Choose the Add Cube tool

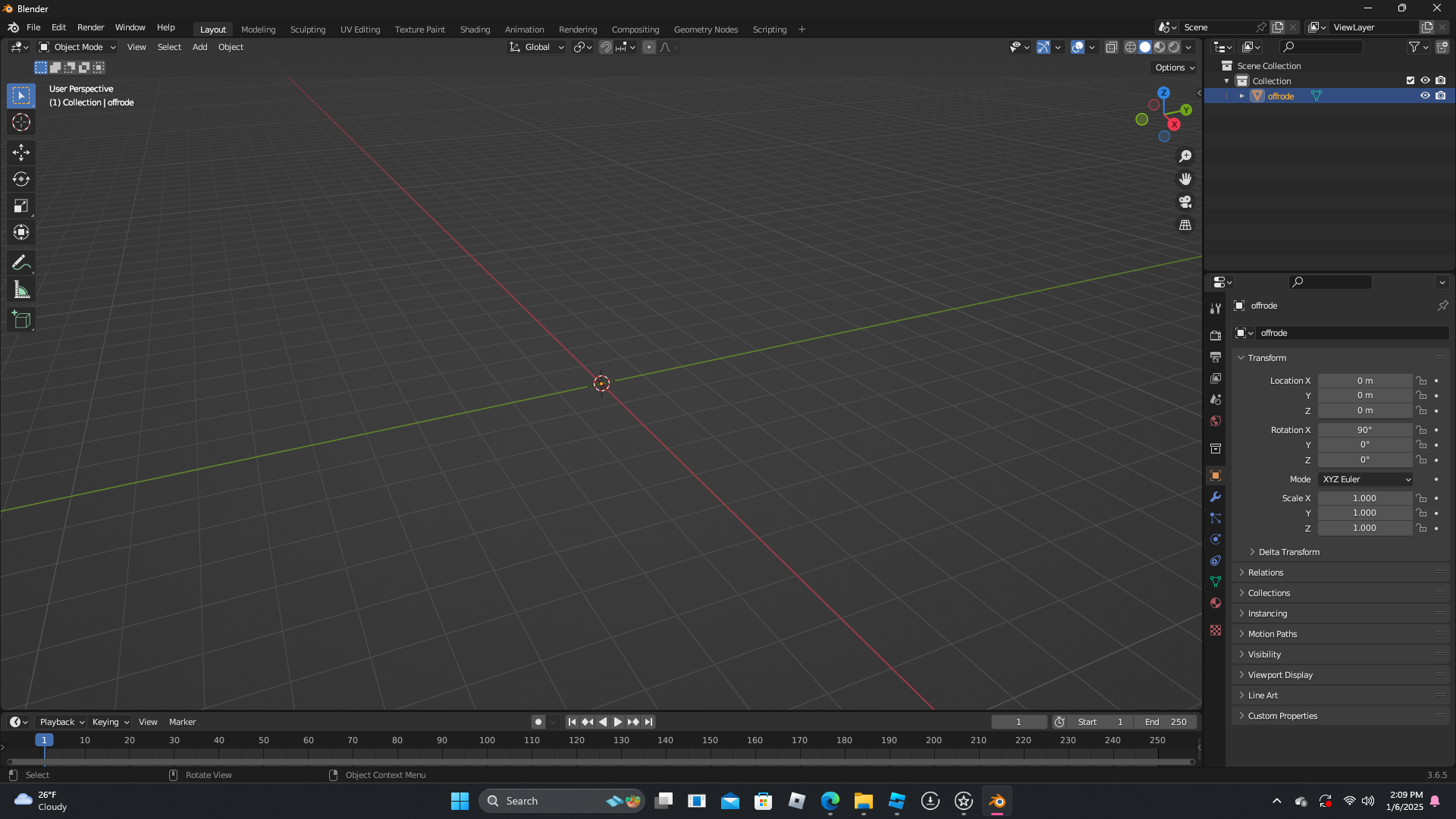[21, 320]
